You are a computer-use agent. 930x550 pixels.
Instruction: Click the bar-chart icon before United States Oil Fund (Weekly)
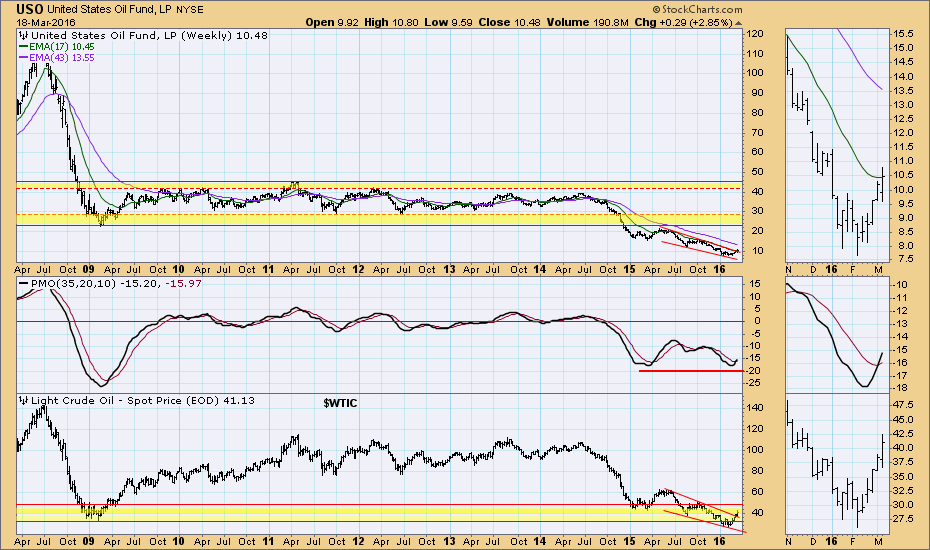click(24, 35)
